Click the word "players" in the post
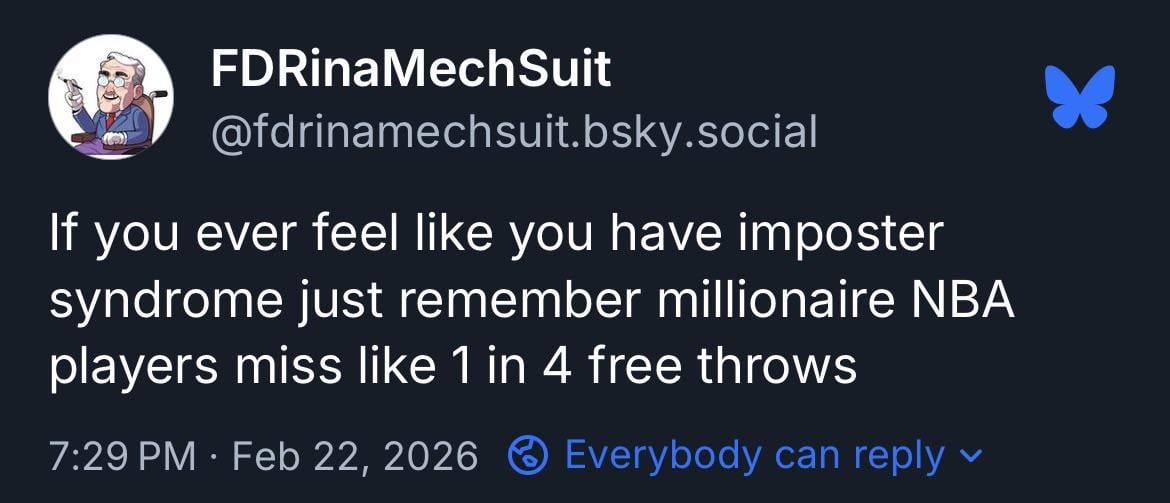 123,367
